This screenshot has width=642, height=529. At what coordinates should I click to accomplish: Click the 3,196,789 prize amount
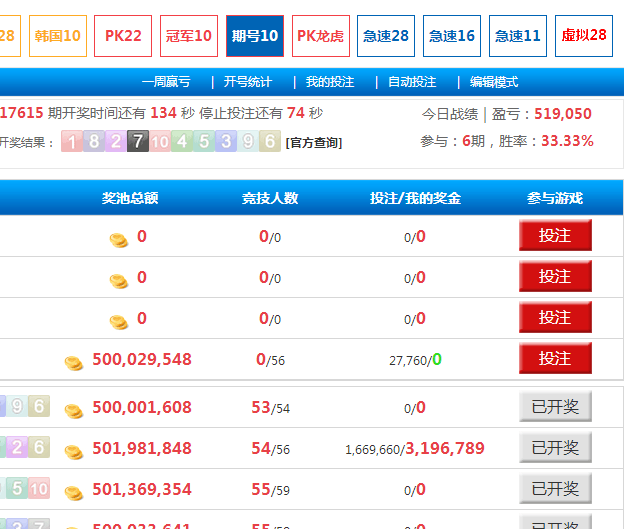click(445, 448)
